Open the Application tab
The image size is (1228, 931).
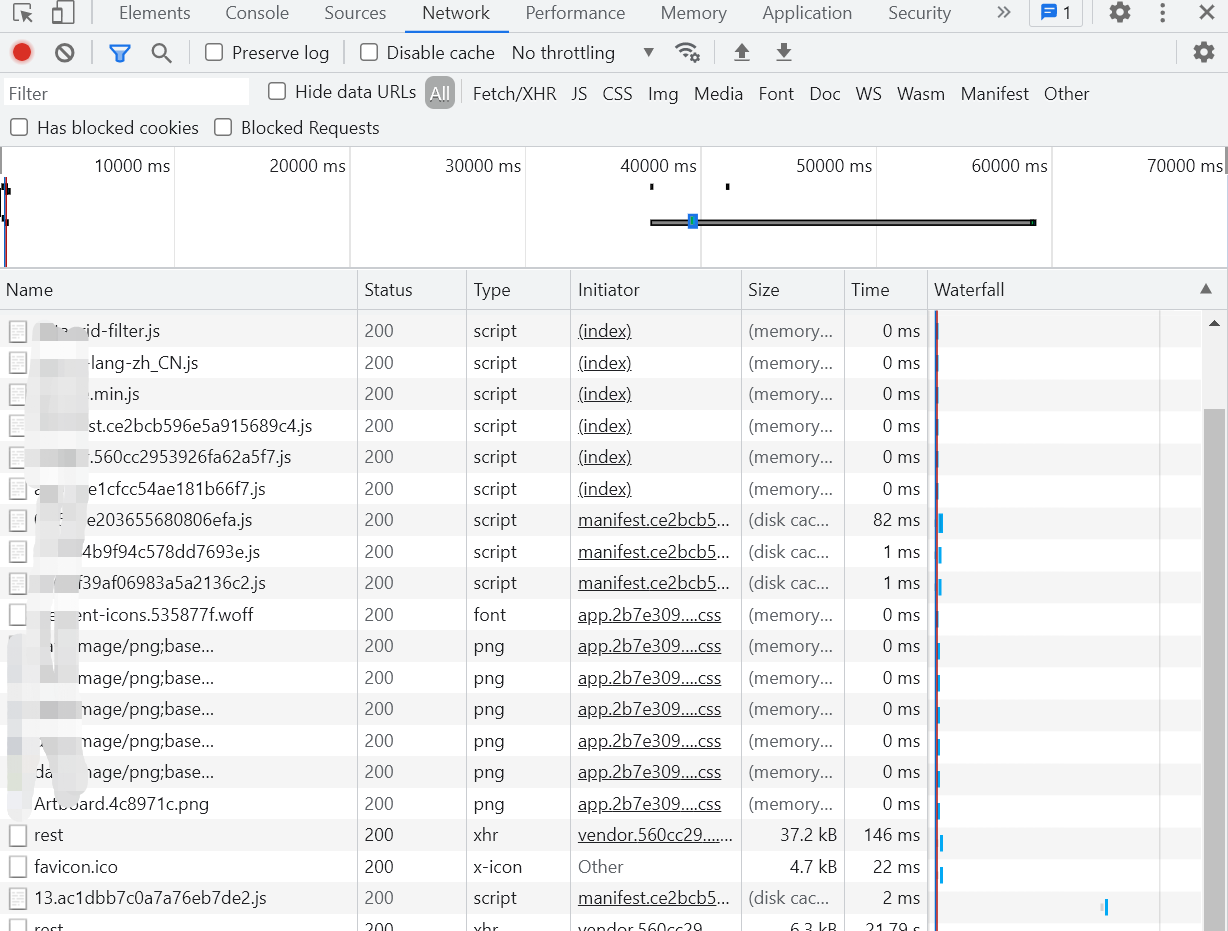807,13
